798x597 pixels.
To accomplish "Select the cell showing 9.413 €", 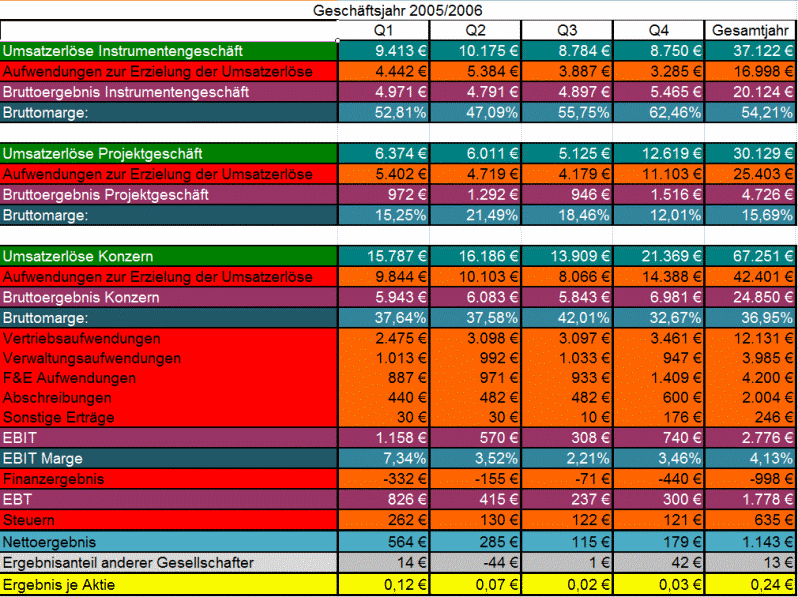I will click(x=384, y=51).
